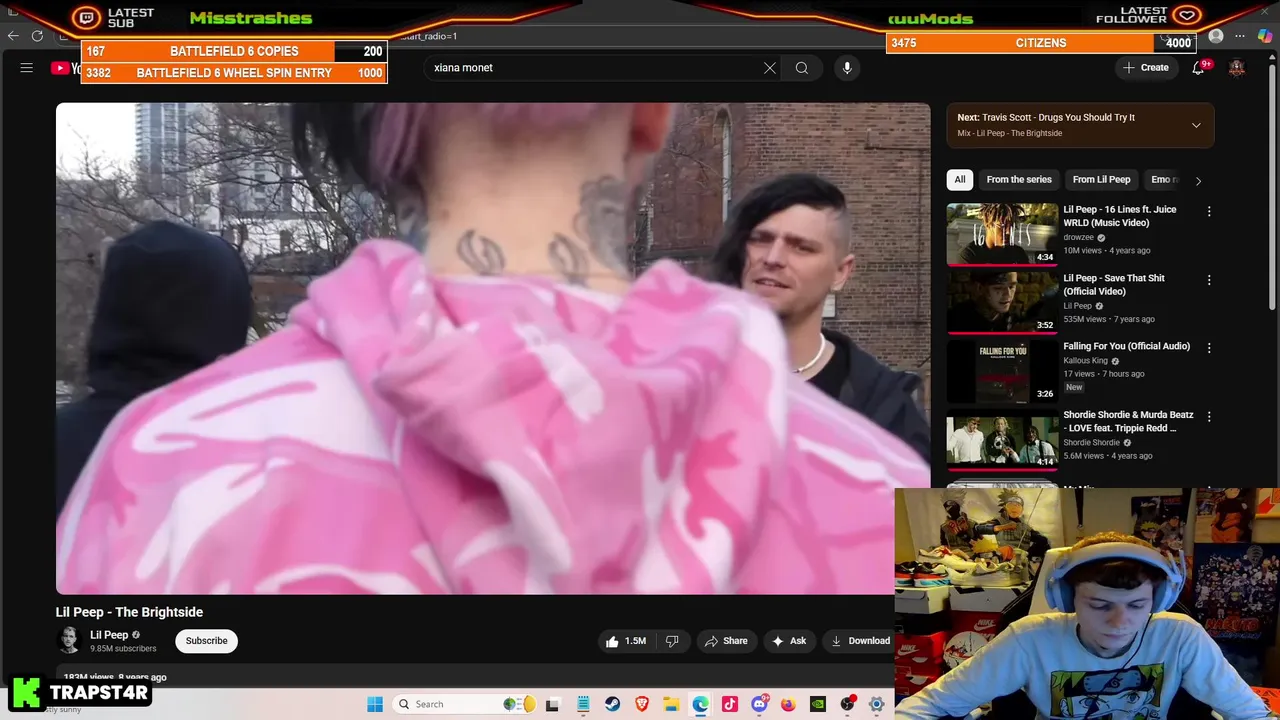Click the Windows taskbar Search box
Viewport: 1280px width, 720px height.
tap(465, 704)
